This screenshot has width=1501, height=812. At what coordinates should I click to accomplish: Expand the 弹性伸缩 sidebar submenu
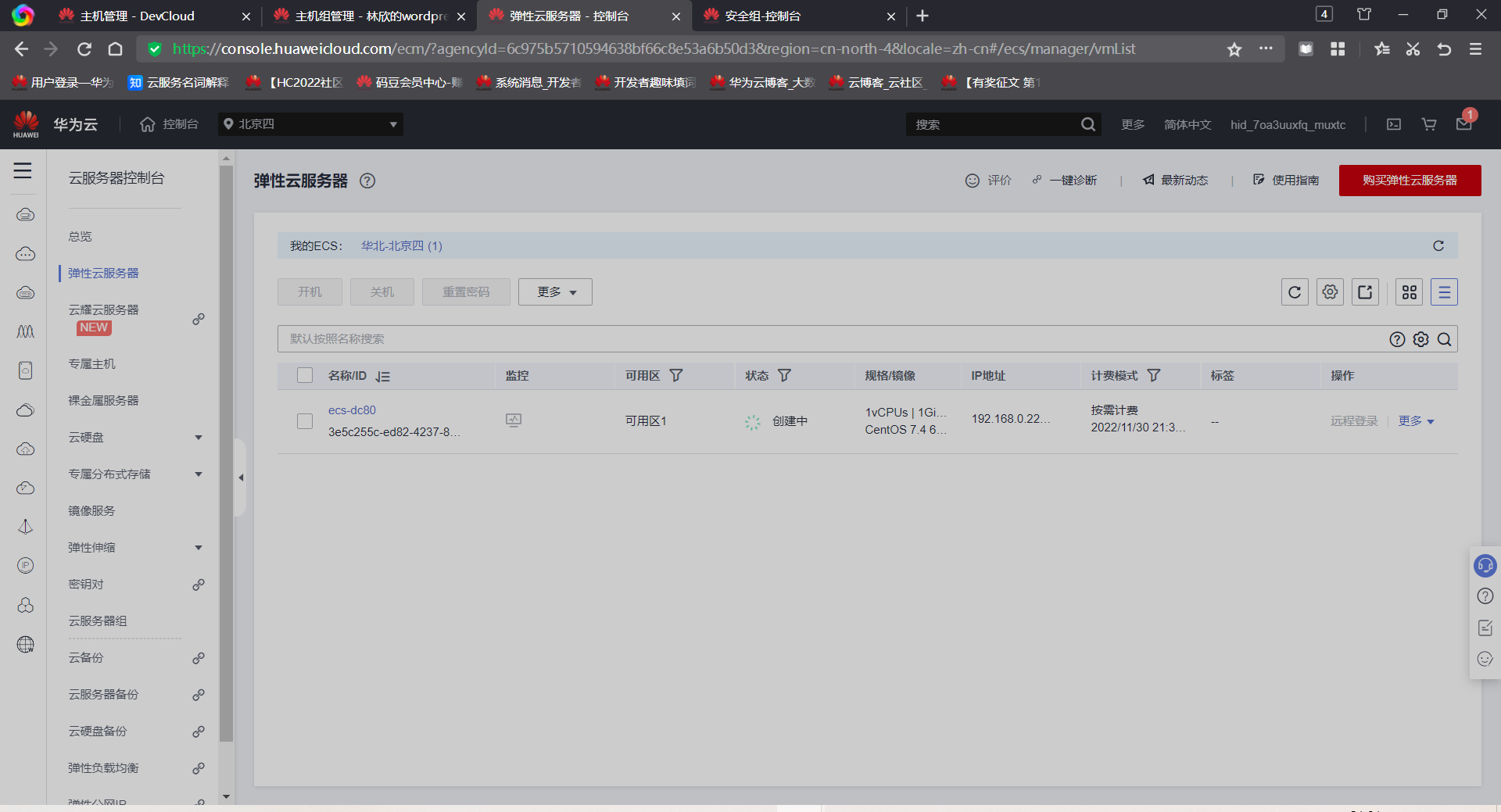(x=199, y=548)
